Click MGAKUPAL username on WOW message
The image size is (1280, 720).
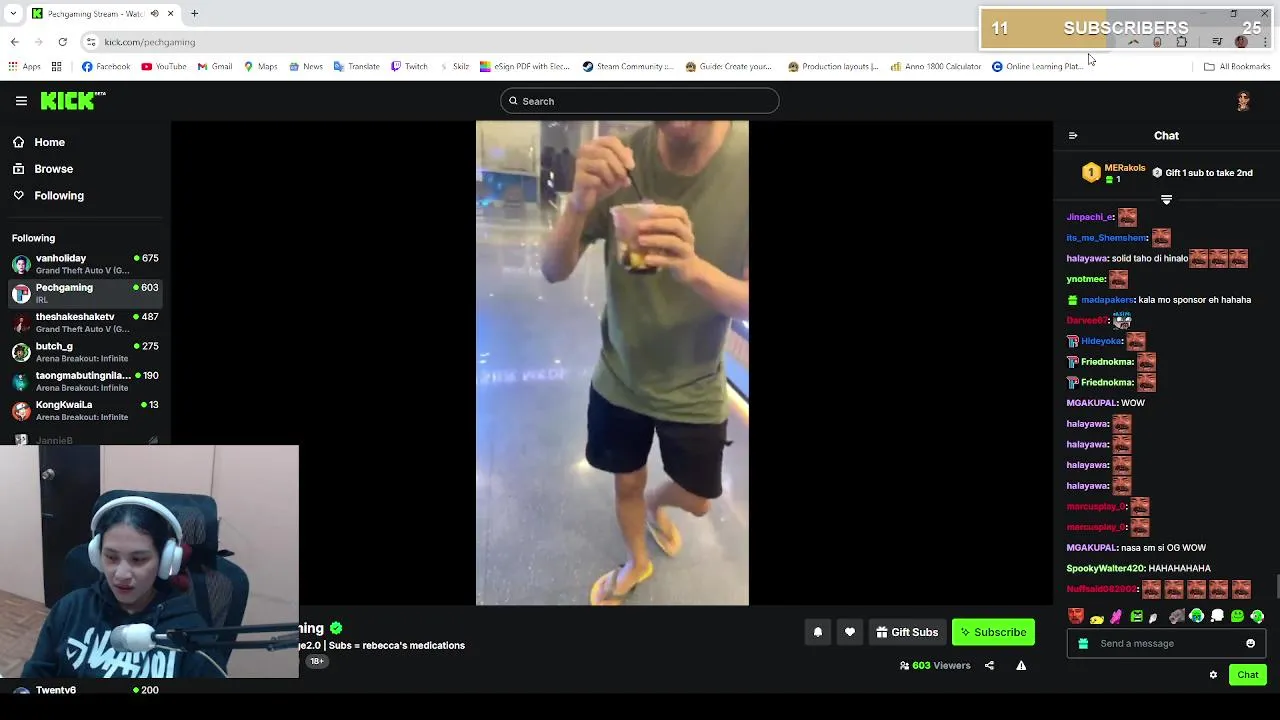click(x=1091, y=403)
